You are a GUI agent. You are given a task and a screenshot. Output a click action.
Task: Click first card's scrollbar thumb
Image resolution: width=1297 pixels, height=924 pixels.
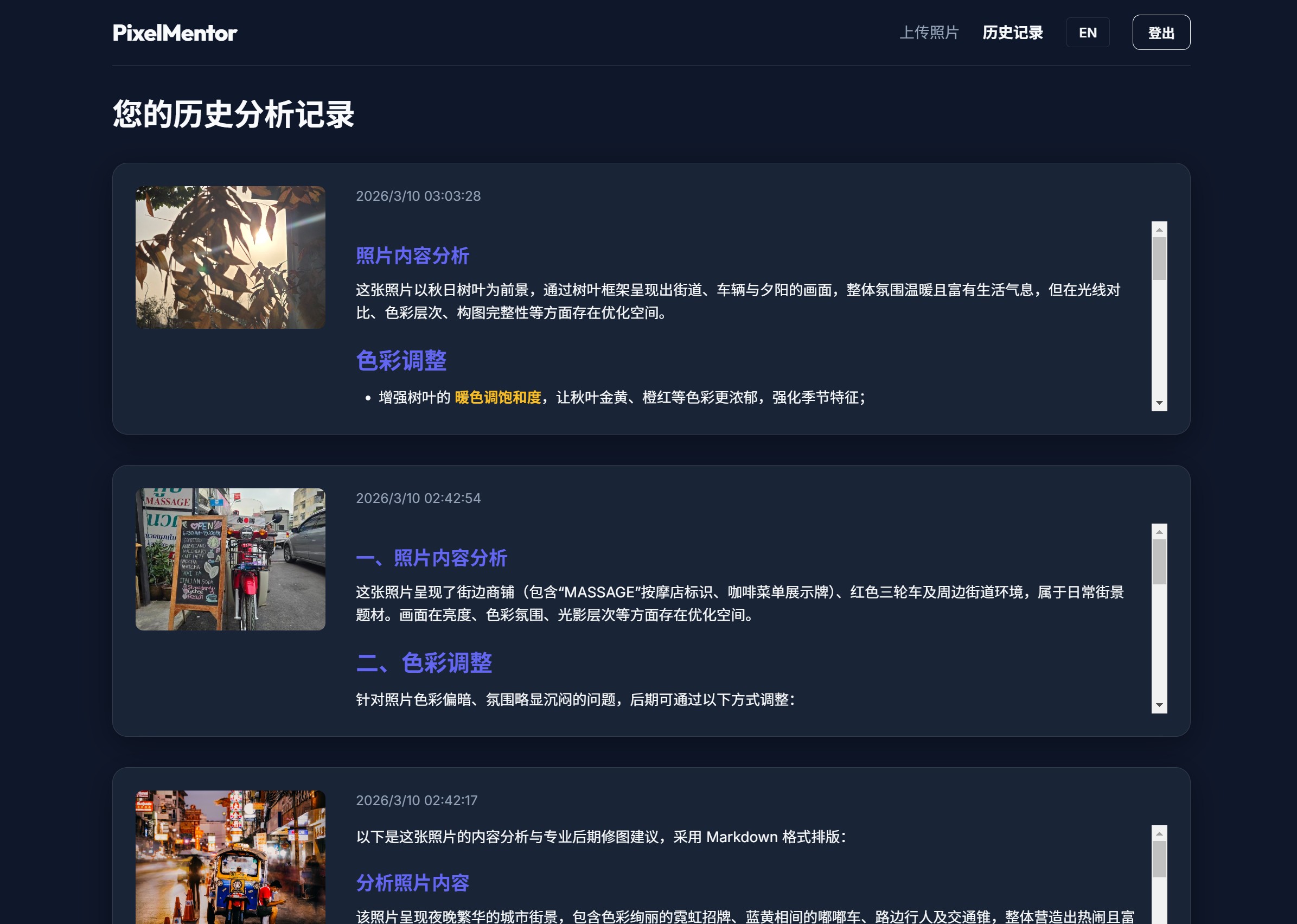coord(1159,259)
